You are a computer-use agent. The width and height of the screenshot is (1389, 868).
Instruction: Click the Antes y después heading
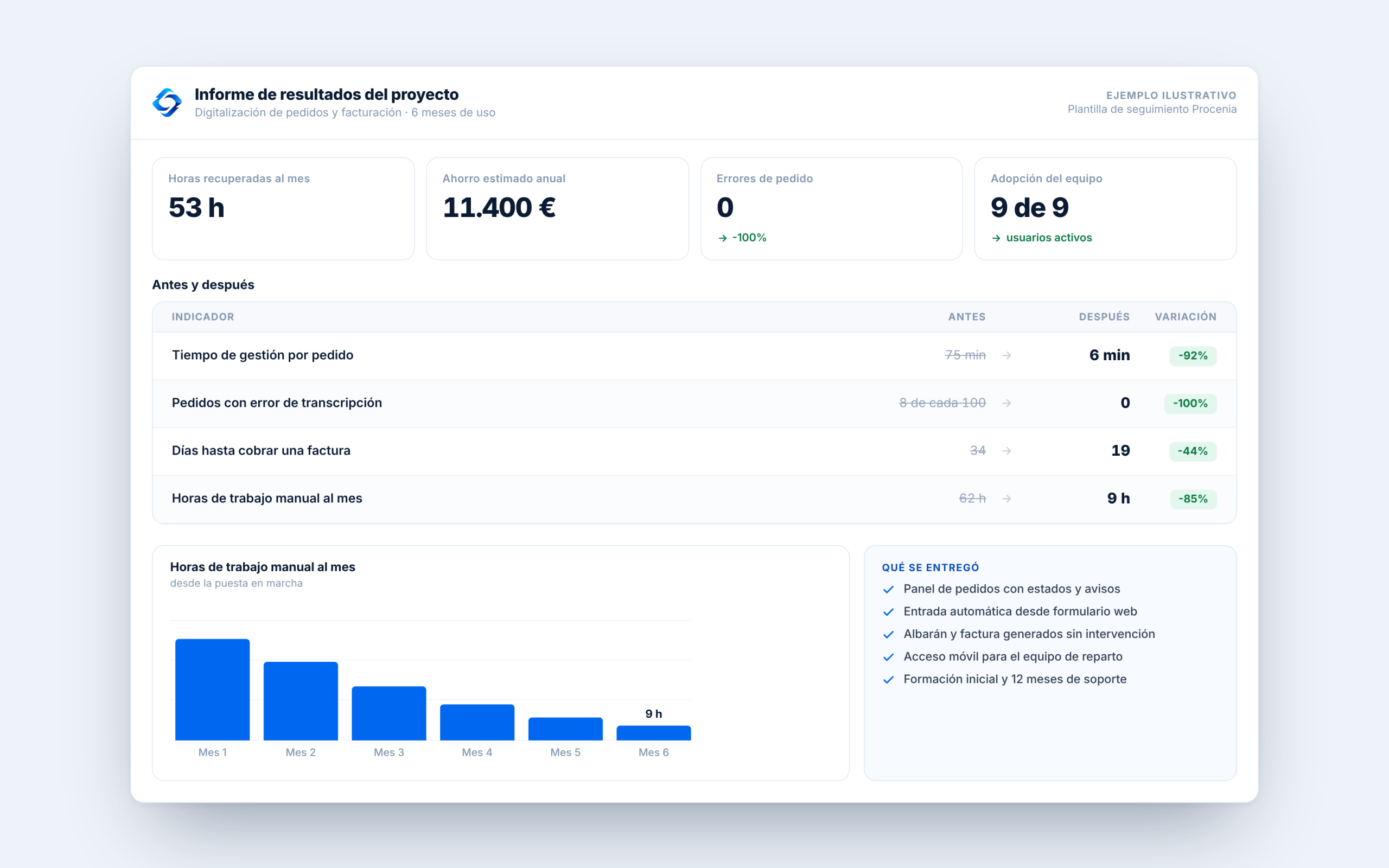[x=203, y=285]
